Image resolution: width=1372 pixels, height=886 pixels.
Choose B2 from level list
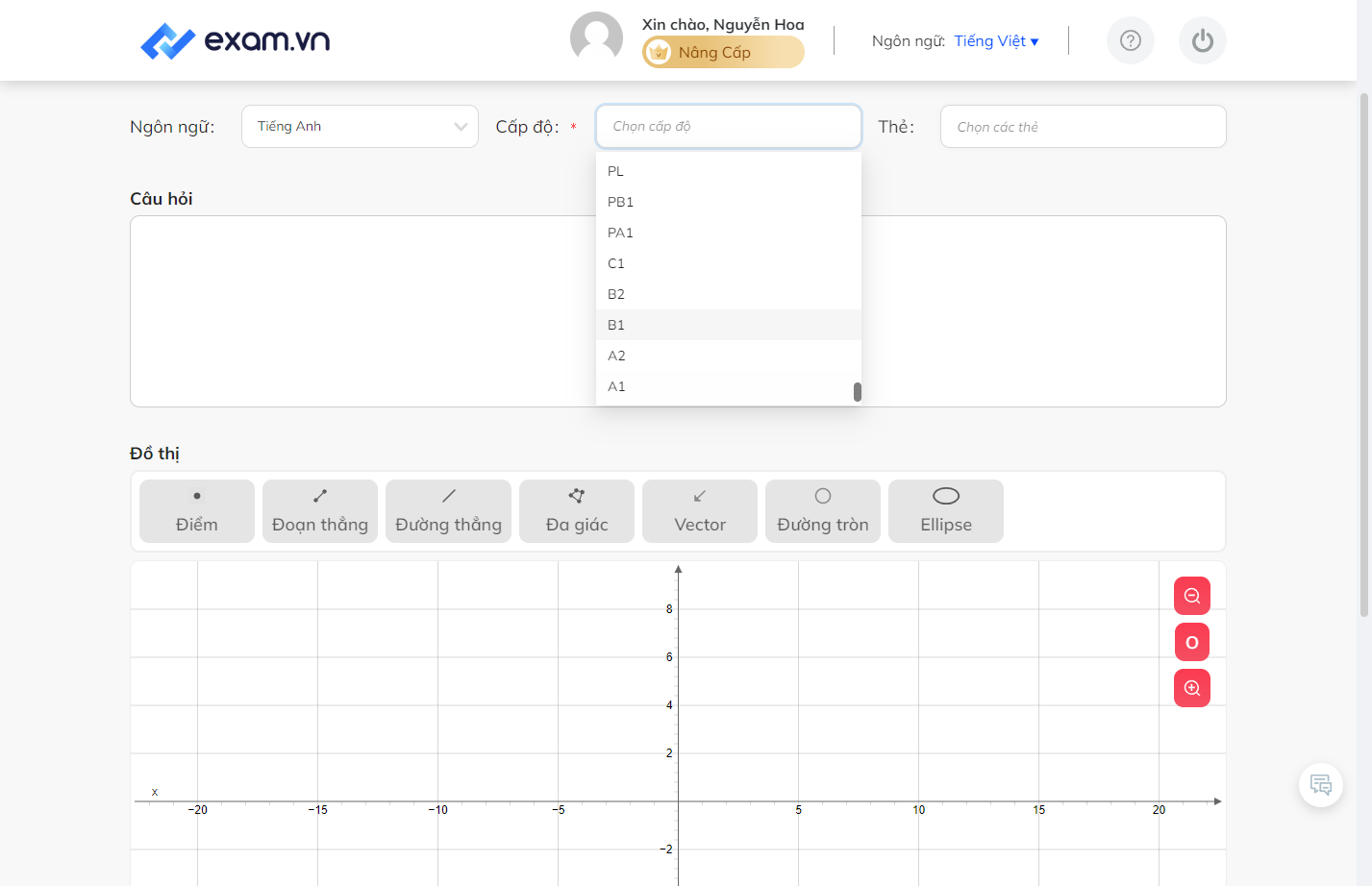pyautogui.click(x=729, y=294)
